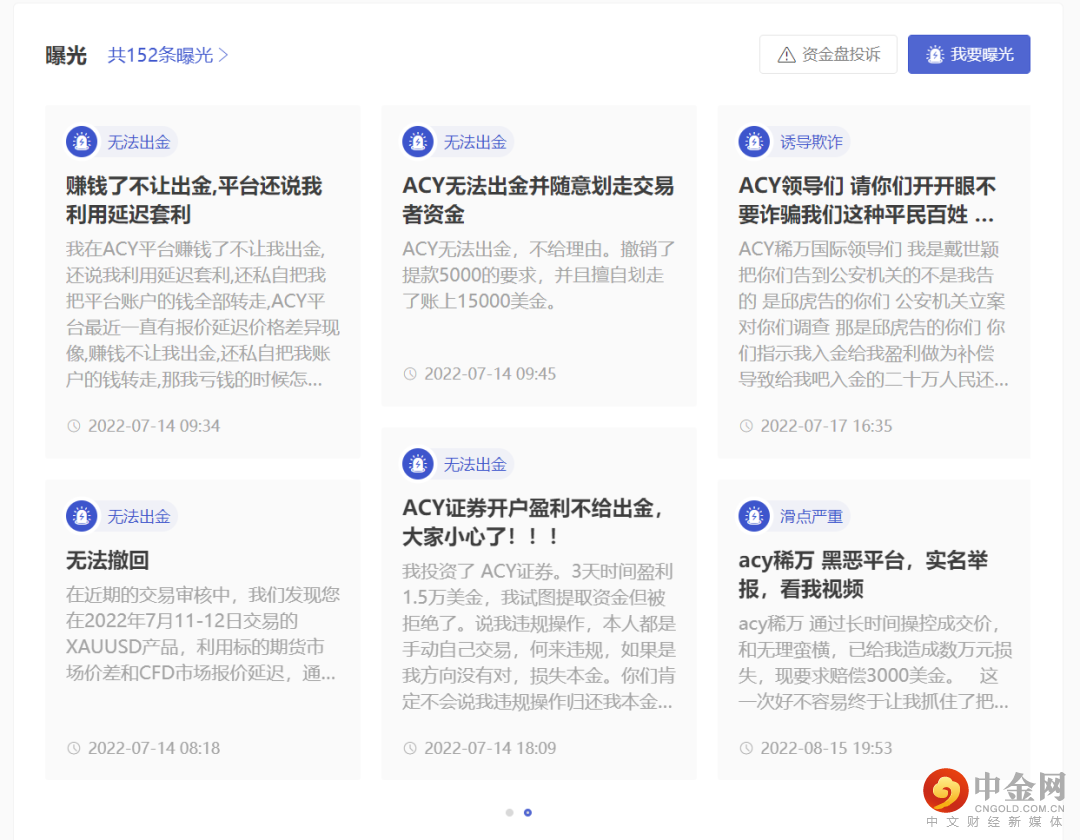Click the 我要曝光 button
The width and height of the screenshot is (1080, 840).
click(968, 54)
